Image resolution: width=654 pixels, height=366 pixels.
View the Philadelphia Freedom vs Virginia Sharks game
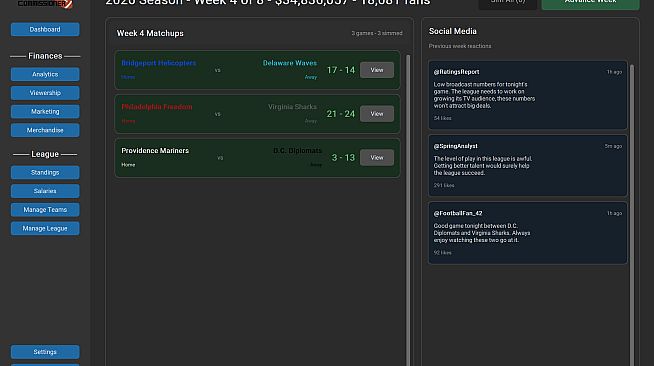point(377,114)
